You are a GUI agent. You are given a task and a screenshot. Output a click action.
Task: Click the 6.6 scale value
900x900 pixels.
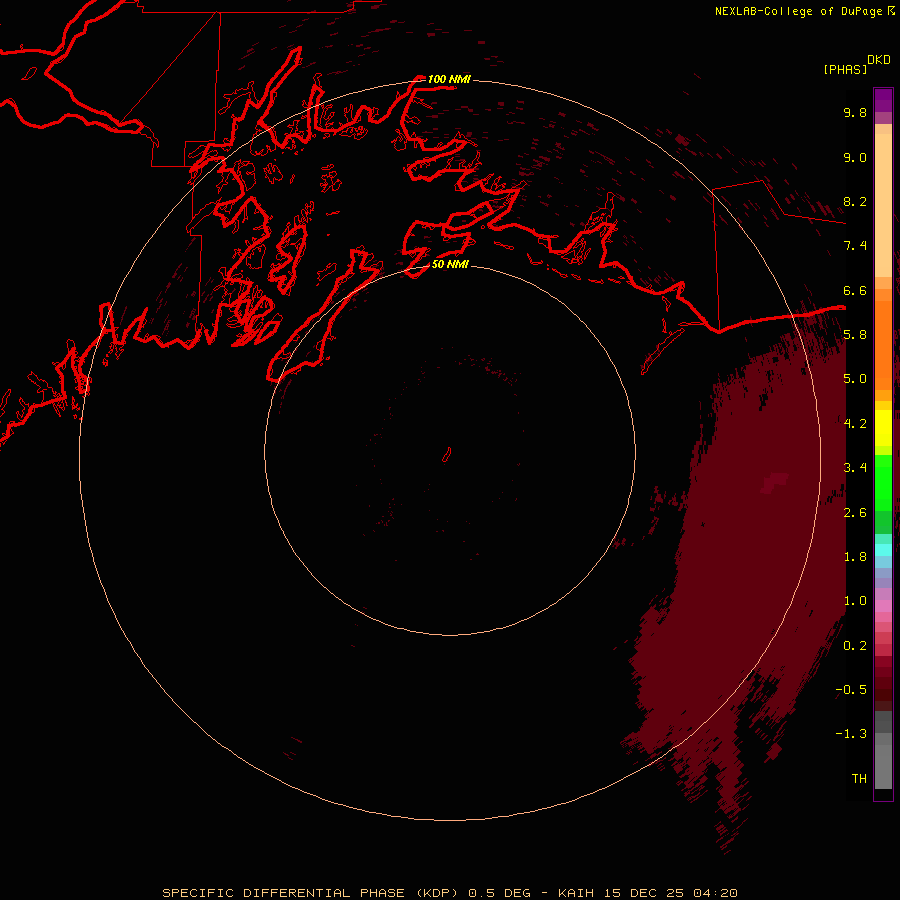pyautogui.click(x=855, y=290)
